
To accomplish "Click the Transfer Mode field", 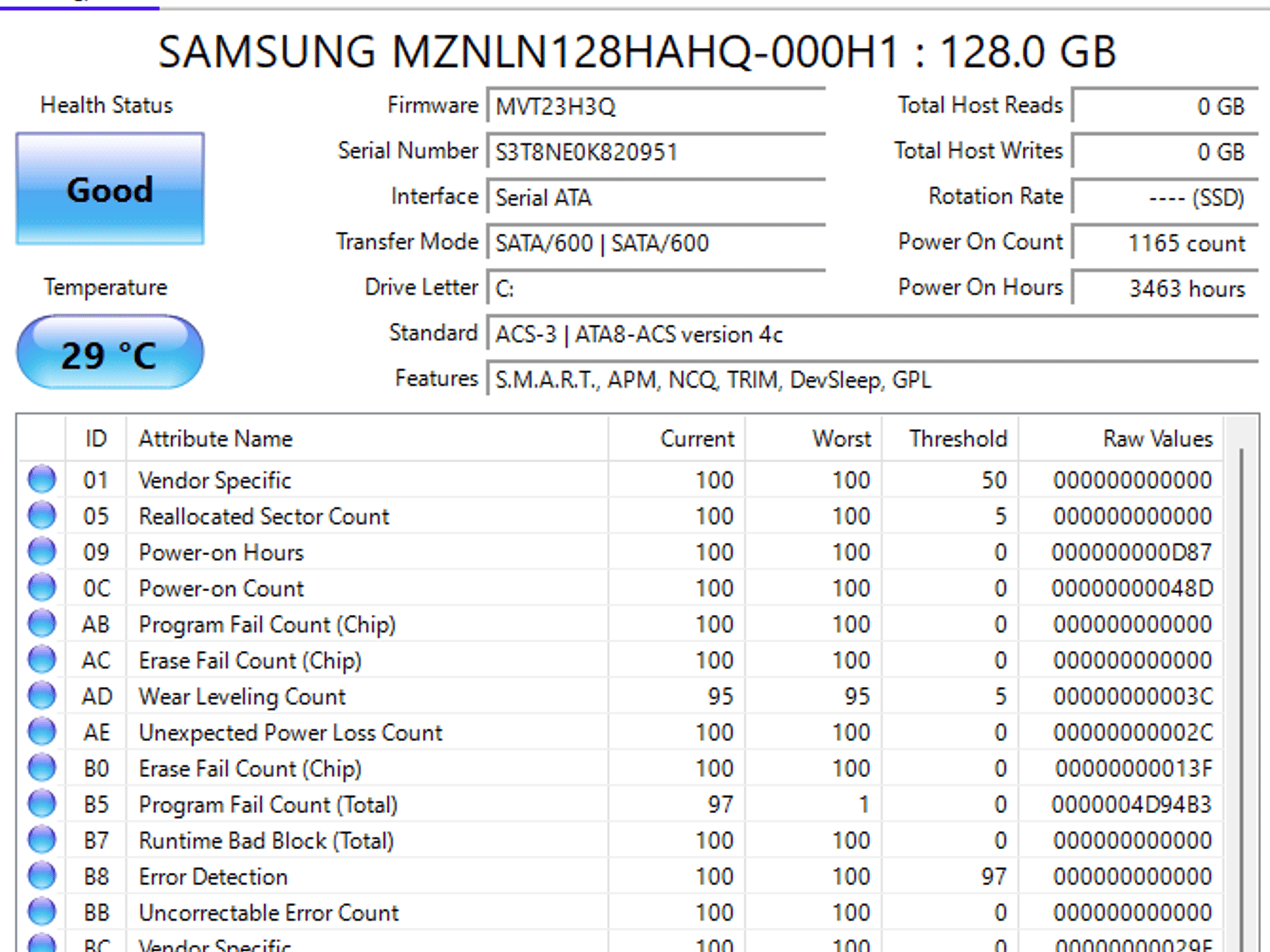I will click(x=655, y=242).
